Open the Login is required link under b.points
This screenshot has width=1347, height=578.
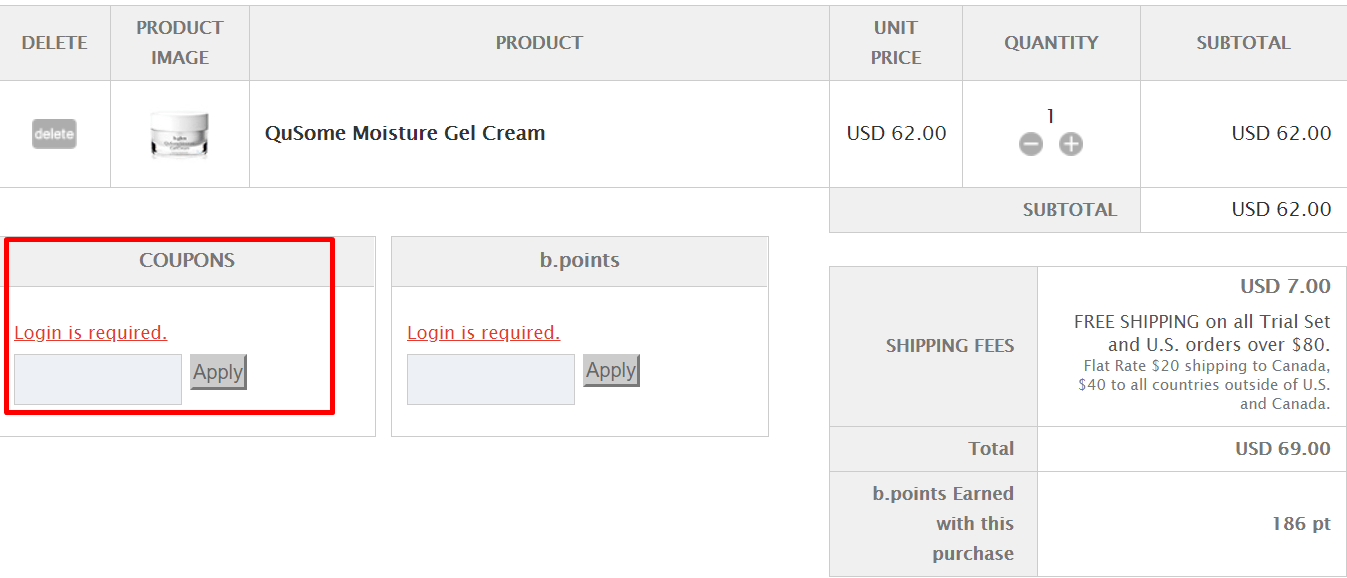pos(484,332)
